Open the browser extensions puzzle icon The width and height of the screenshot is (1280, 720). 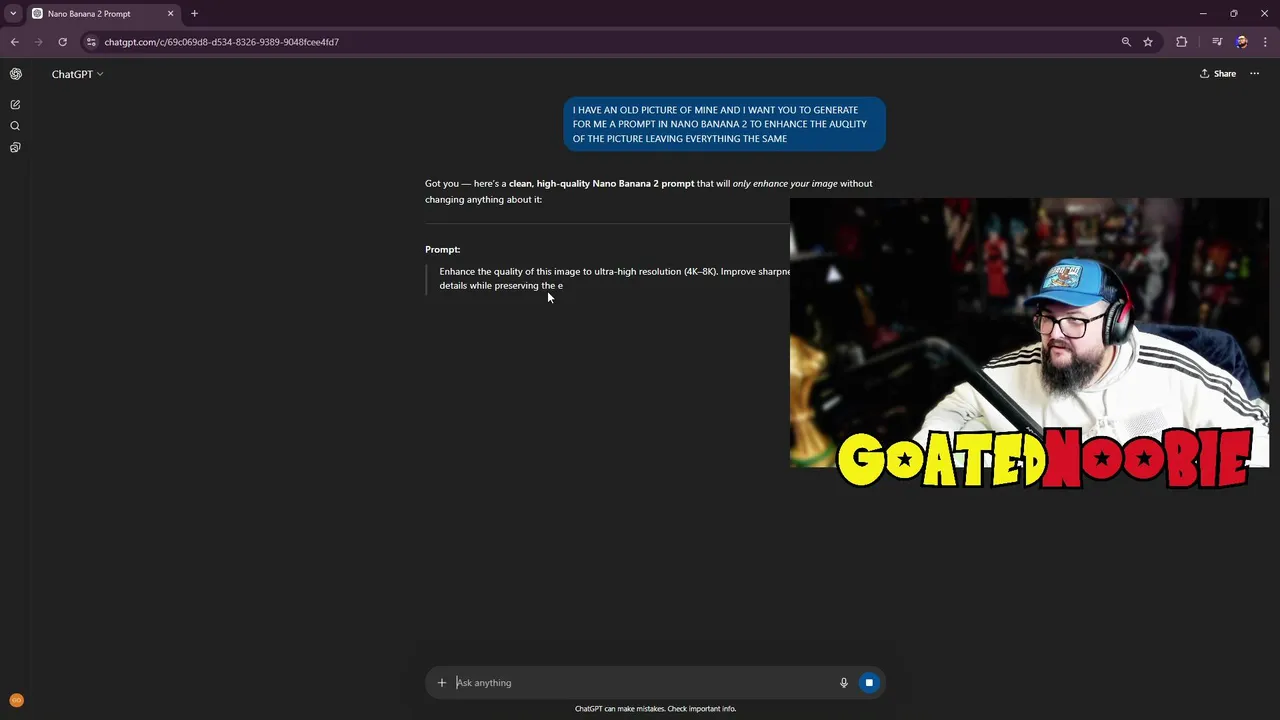pos(1182,42)
